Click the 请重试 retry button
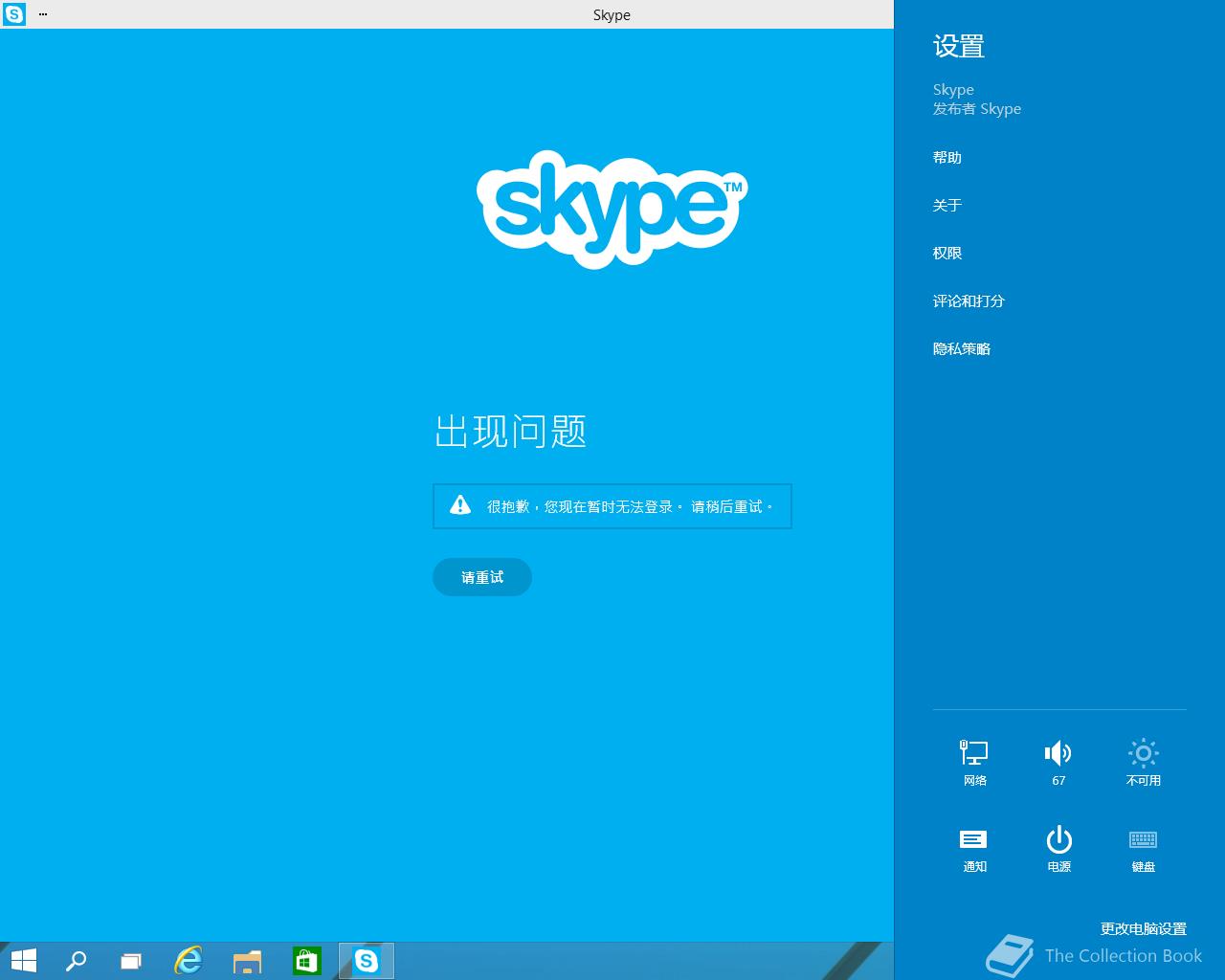The width and height of the screenshot is (1225, 980). [482, 577]
